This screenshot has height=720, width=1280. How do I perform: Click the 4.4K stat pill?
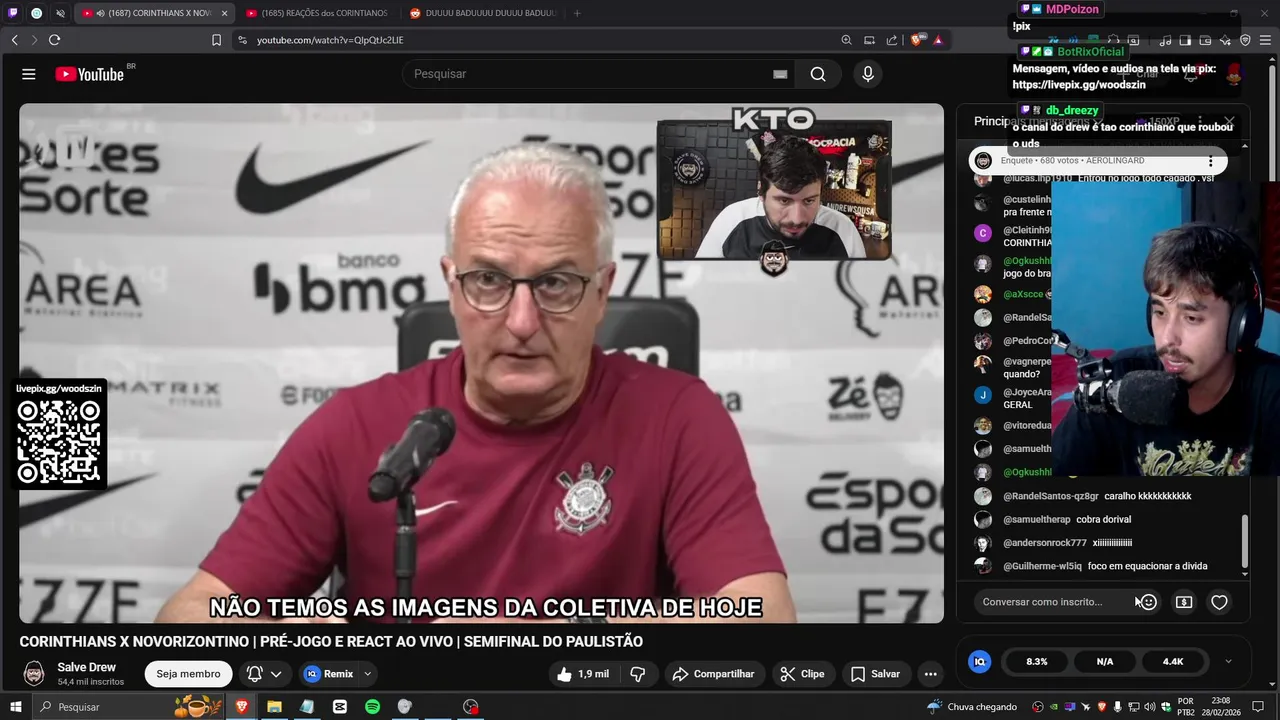1173,662
